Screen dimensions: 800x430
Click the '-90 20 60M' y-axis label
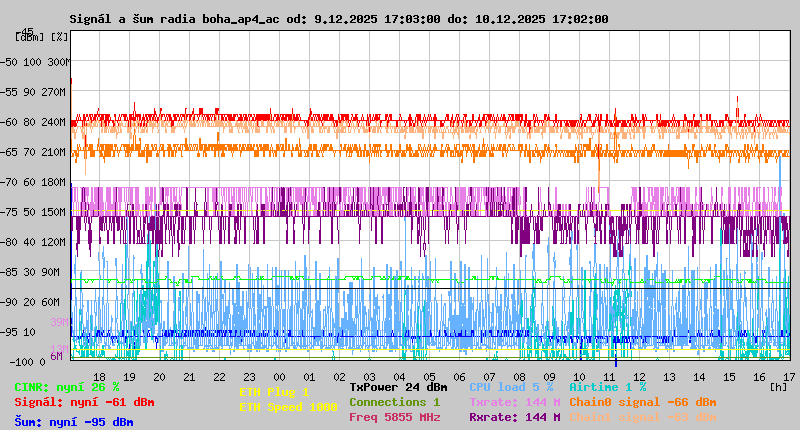[31, 302]
